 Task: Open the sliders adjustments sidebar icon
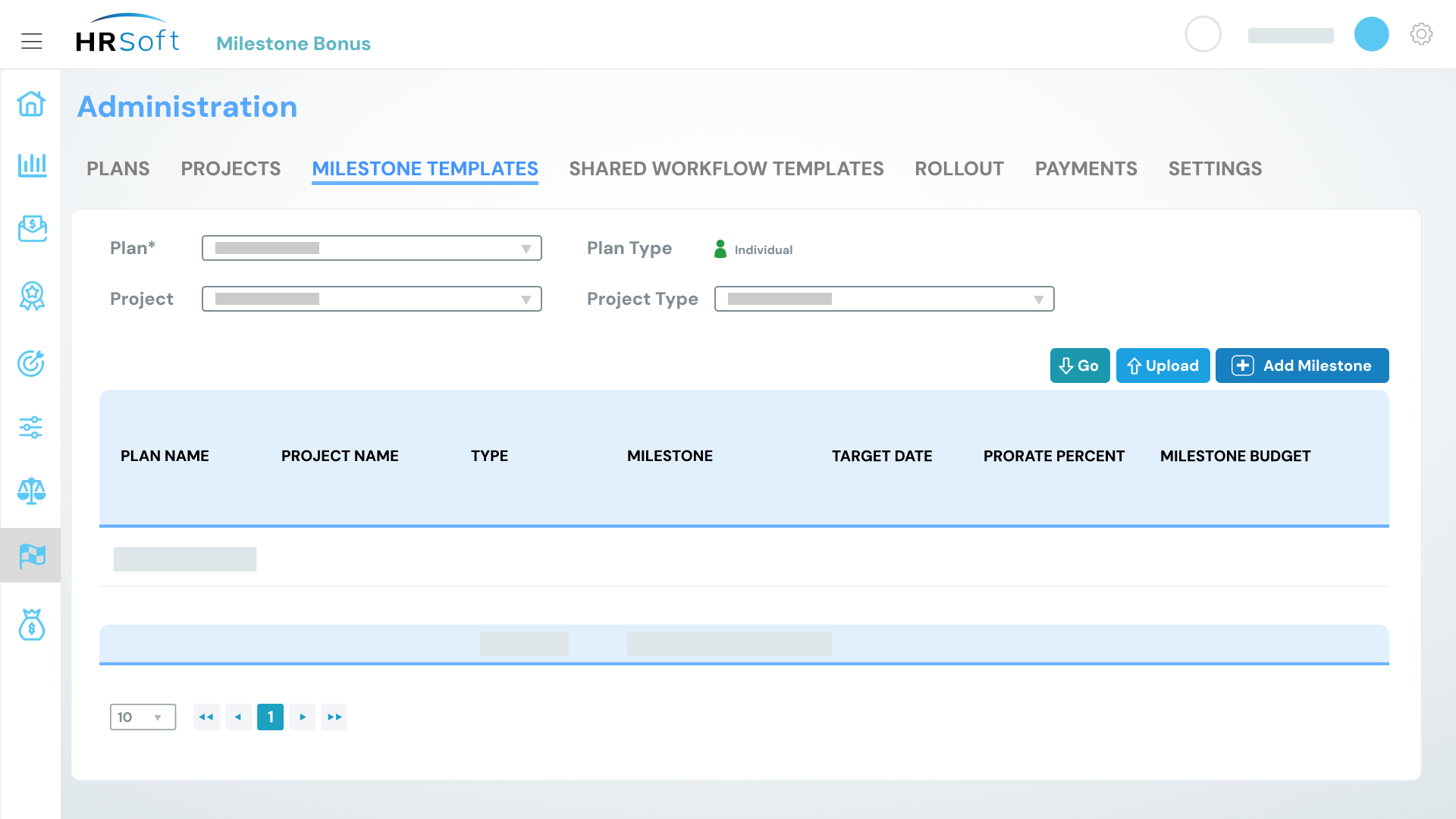(31, 427)
